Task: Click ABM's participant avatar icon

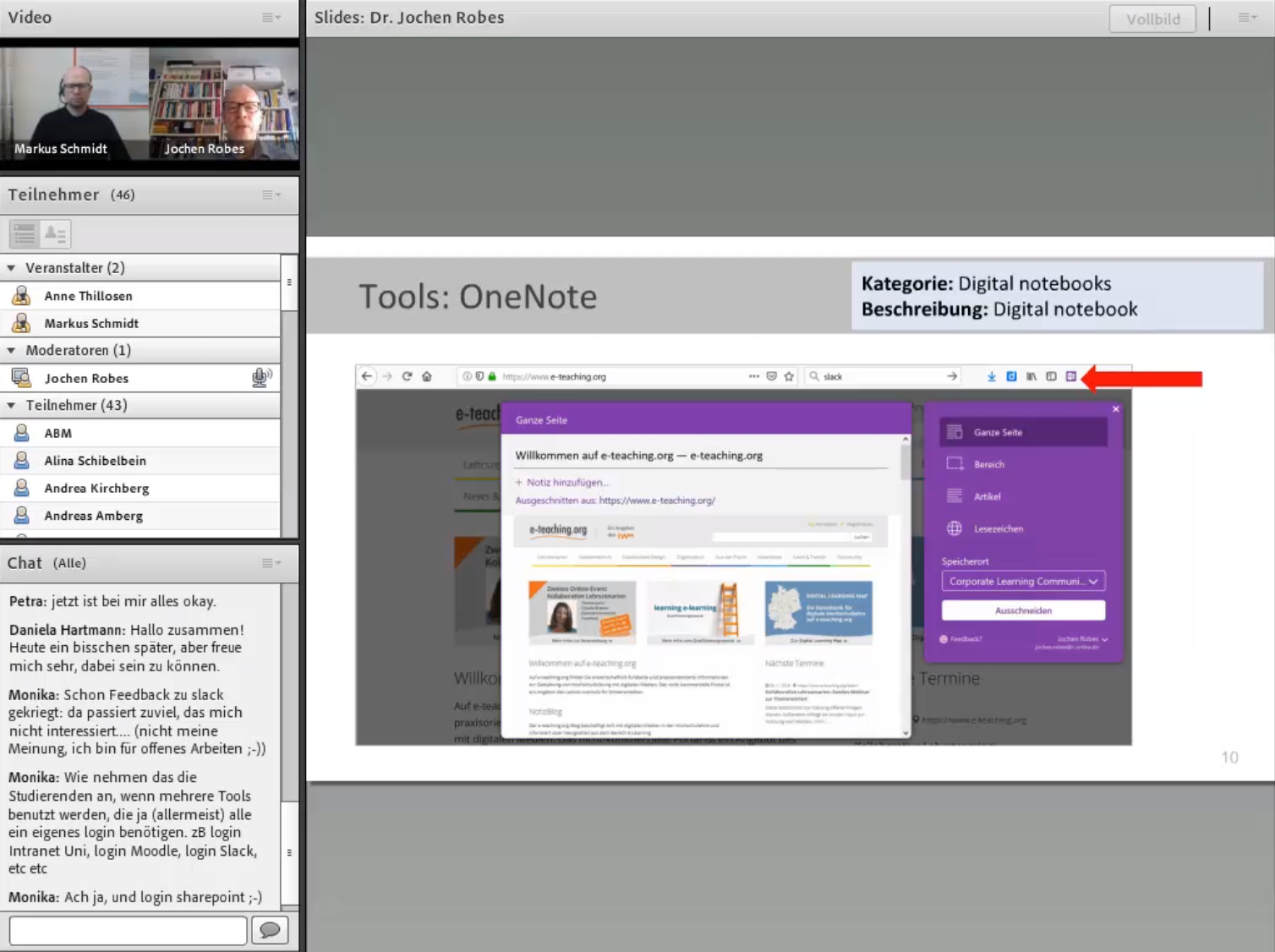Action: (21, 433)
